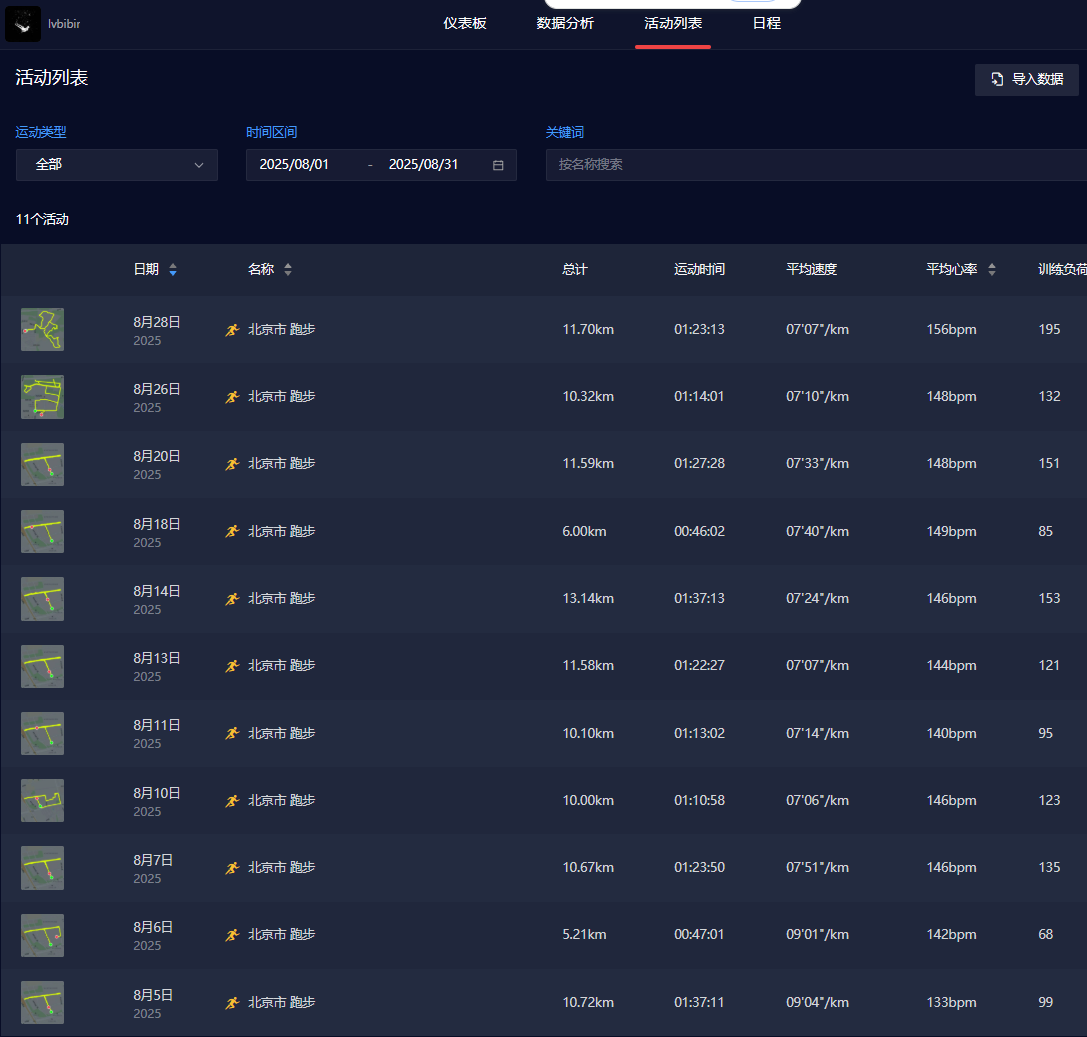Open the 北京市 跑步 activity from 8月20日
This screenshot has width=1087, height=1037.
click(x=282, y=464)
